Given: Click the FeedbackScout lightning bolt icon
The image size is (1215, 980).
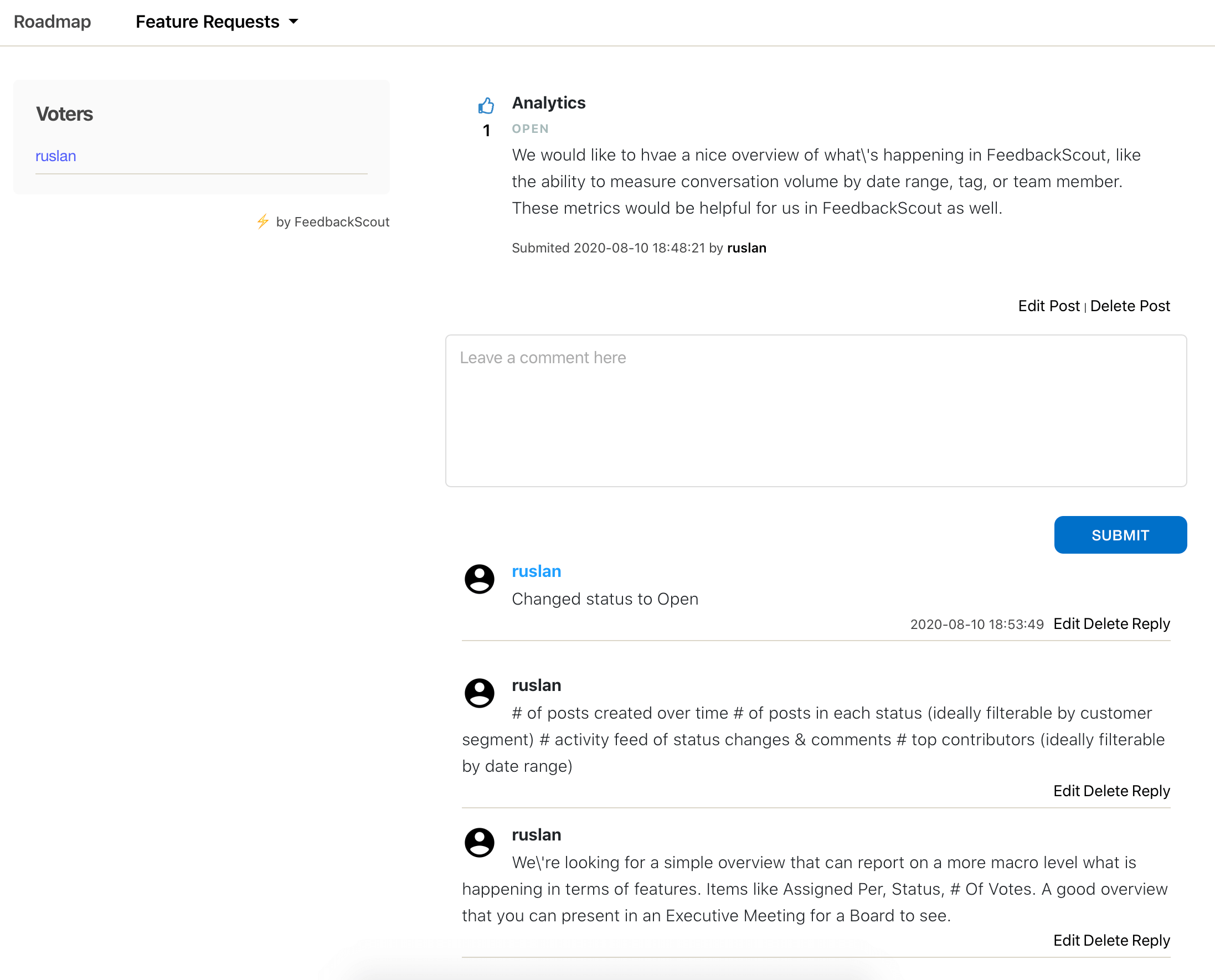Looking at the screenshot, I should point(263,221).
